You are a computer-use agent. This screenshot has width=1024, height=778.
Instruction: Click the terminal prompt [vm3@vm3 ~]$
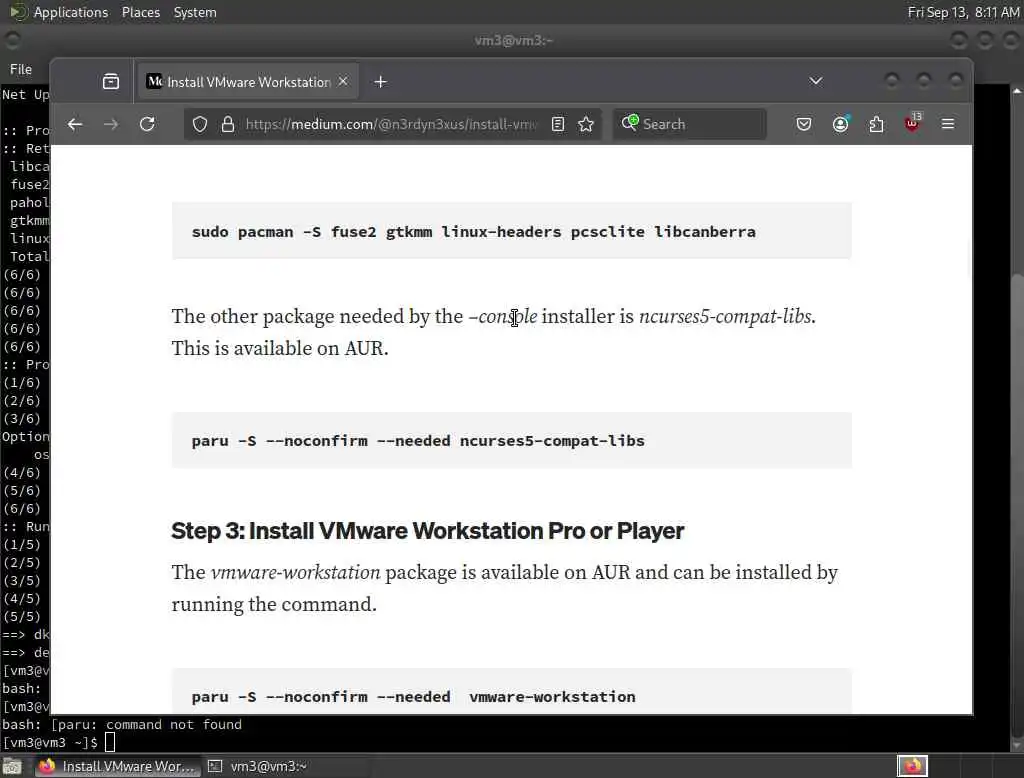tap(50, 743)
